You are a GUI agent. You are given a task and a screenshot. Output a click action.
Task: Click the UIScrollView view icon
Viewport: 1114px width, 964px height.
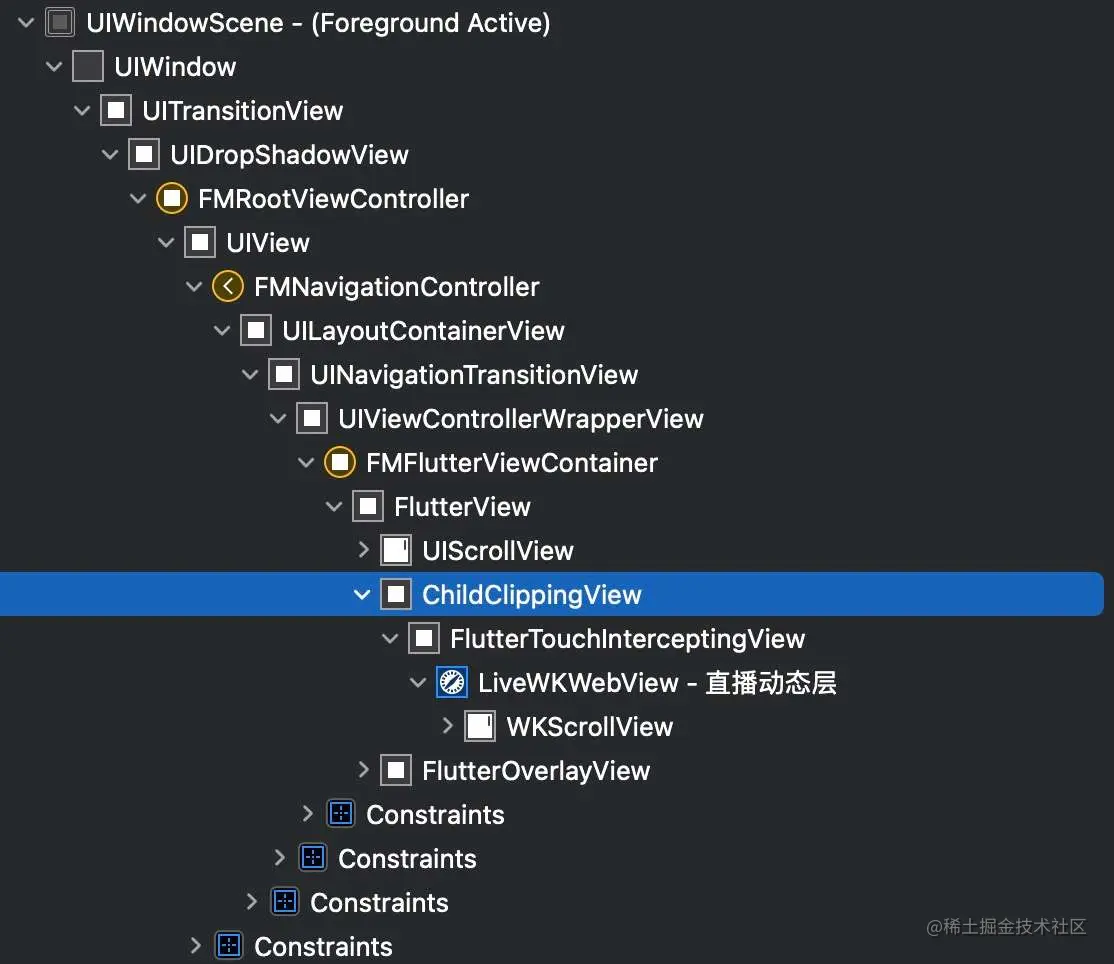[x=396, y=550]
